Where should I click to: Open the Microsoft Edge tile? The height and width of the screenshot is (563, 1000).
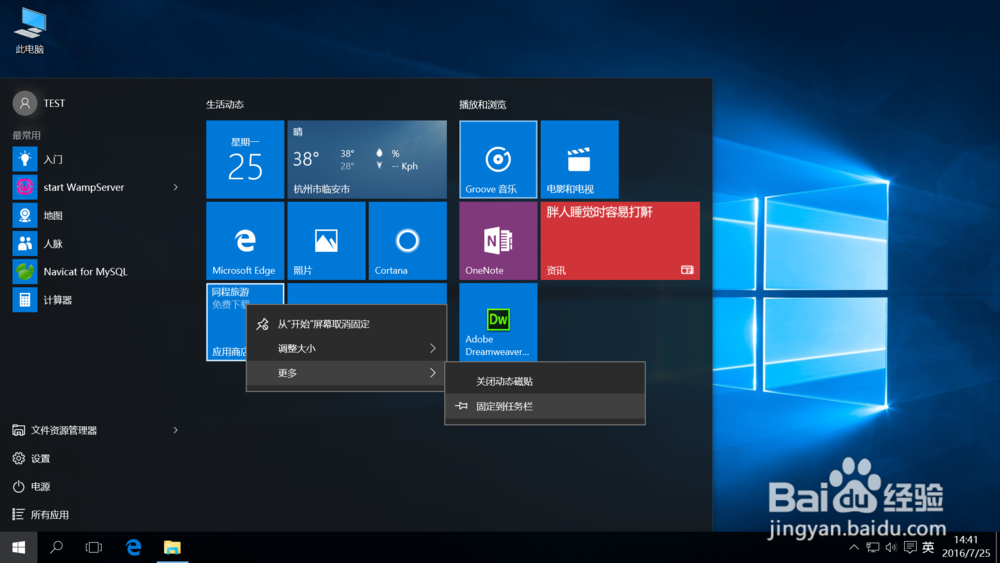[x=245, y=241]
